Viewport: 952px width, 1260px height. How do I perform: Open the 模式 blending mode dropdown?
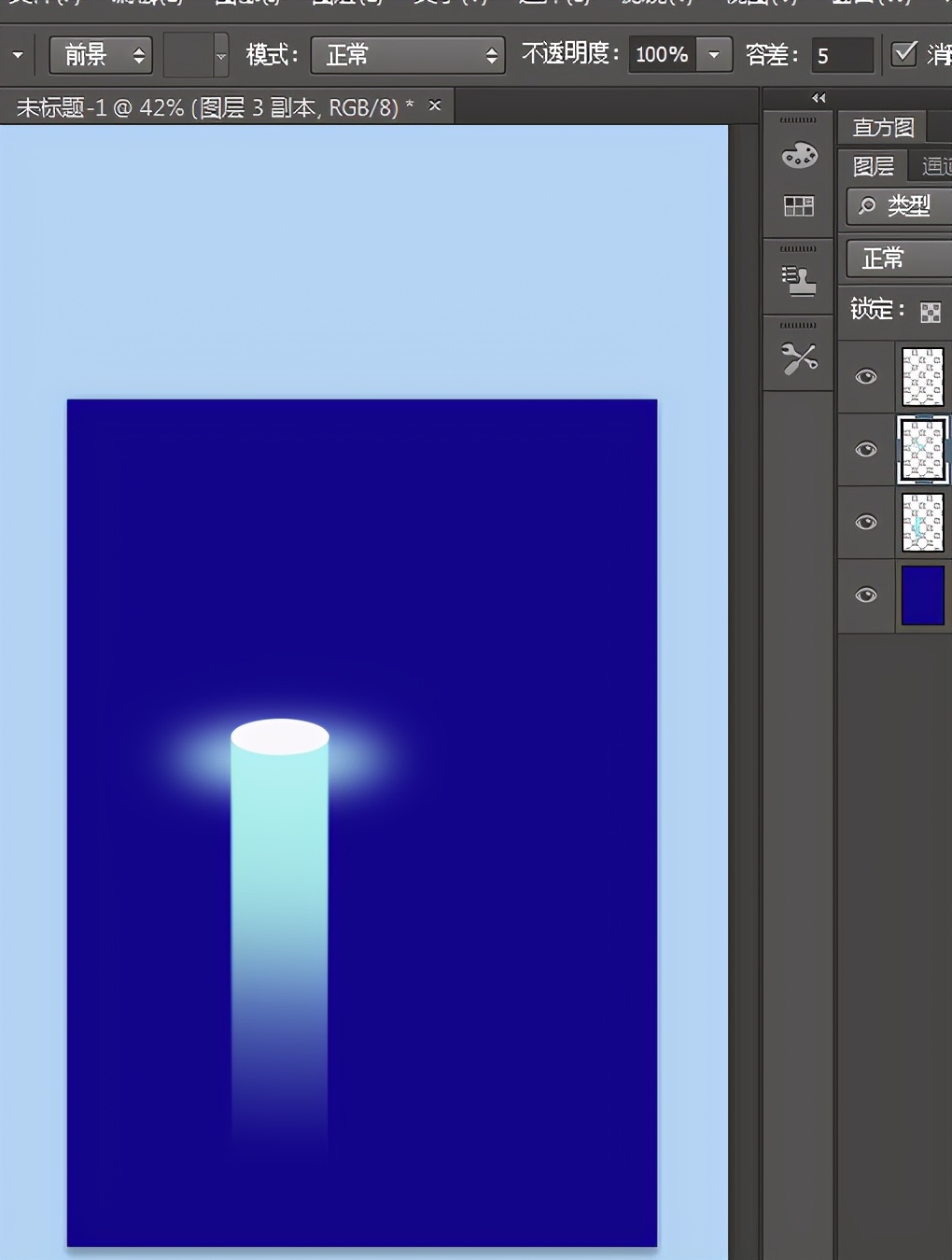(408, 55)
